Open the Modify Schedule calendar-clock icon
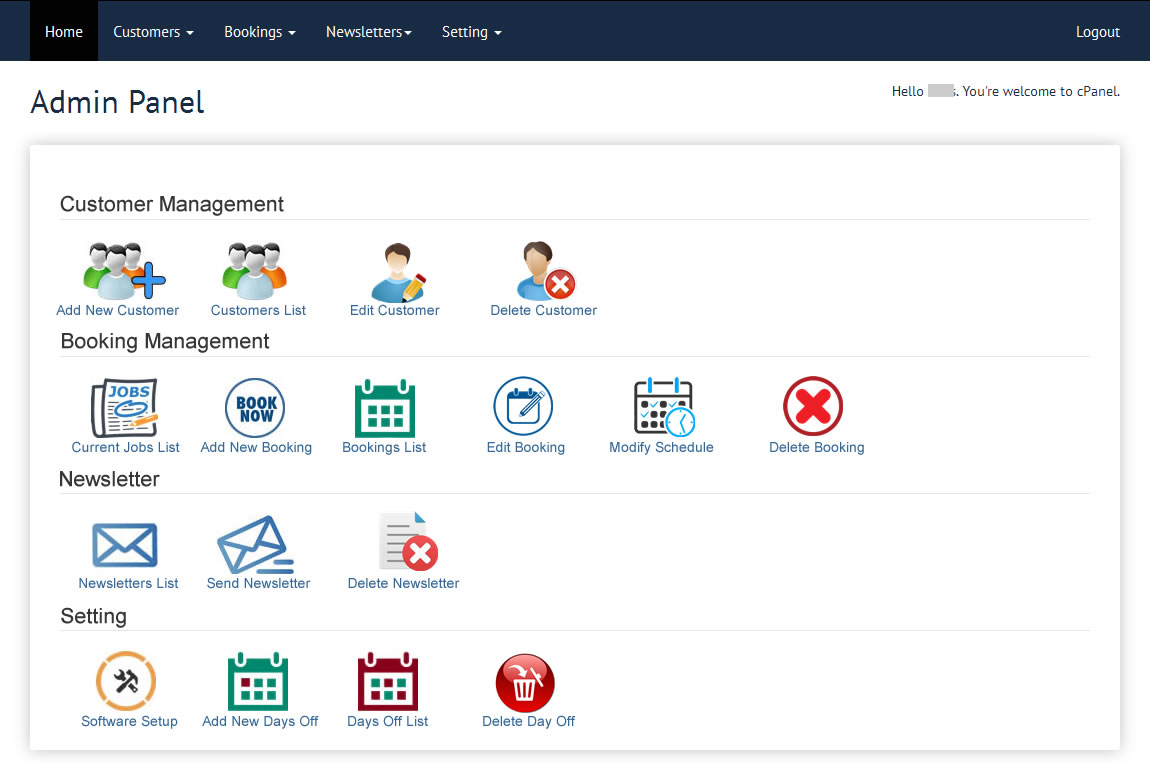The width and height of the screenshot is (1150, 765). tap(663, 407)
